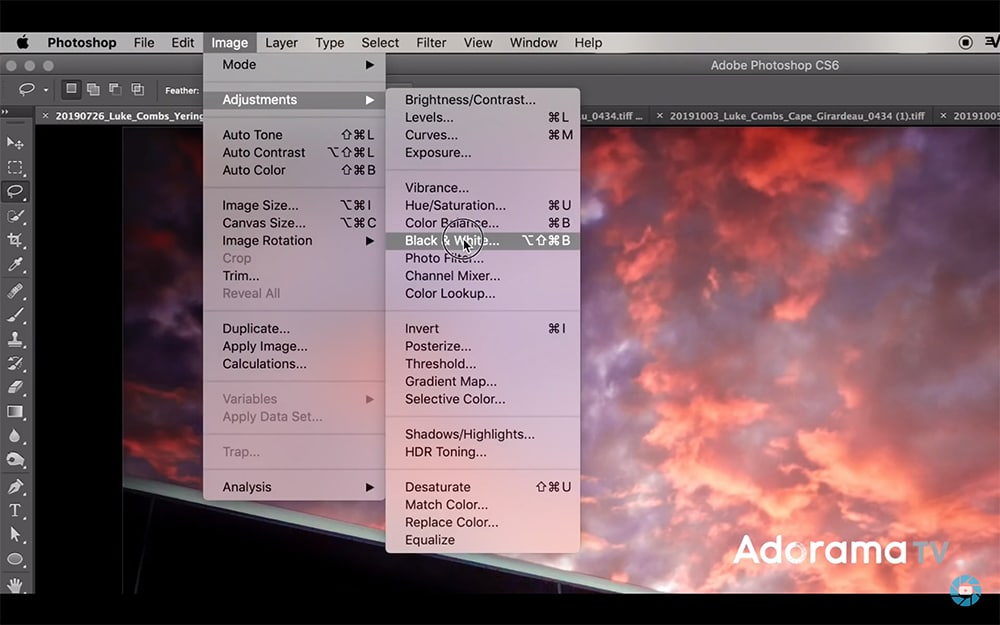The height and width of the screenshot is (625, 1000).
Task: Select the Horizontal Type tool
Action: 15,510
